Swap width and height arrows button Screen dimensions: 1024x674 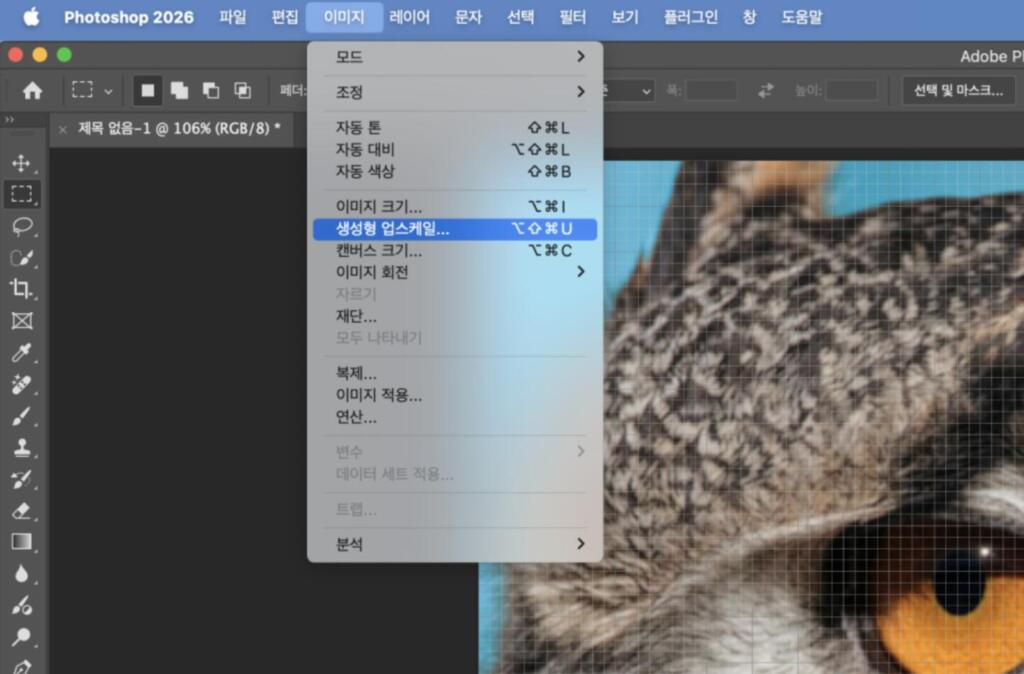coord(766,91)
